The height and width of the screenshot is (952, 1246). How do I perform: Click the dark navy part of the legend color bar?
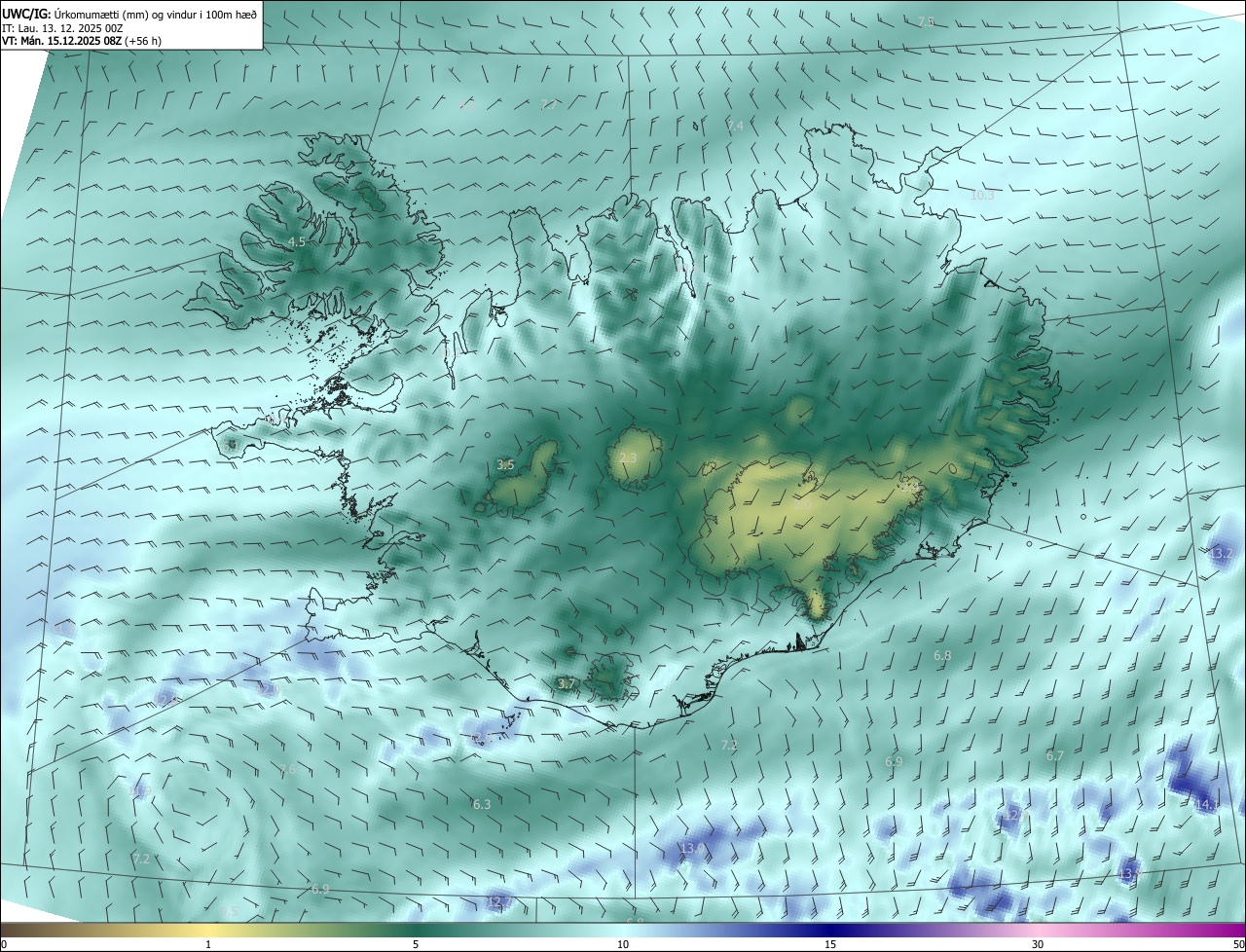830,930
